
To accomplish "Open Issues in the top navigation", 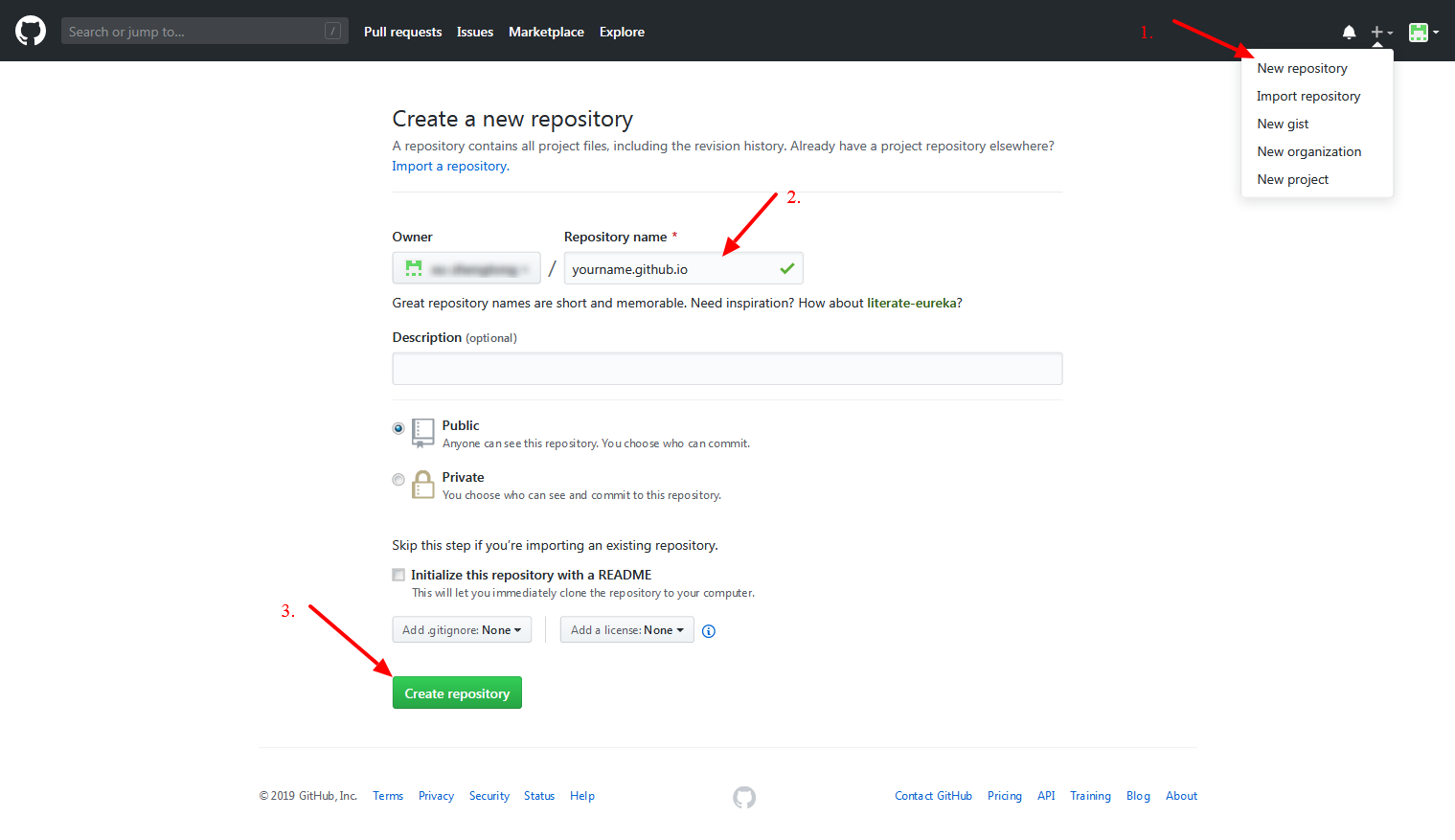I will pyautogui.click(x=475, y=32).
